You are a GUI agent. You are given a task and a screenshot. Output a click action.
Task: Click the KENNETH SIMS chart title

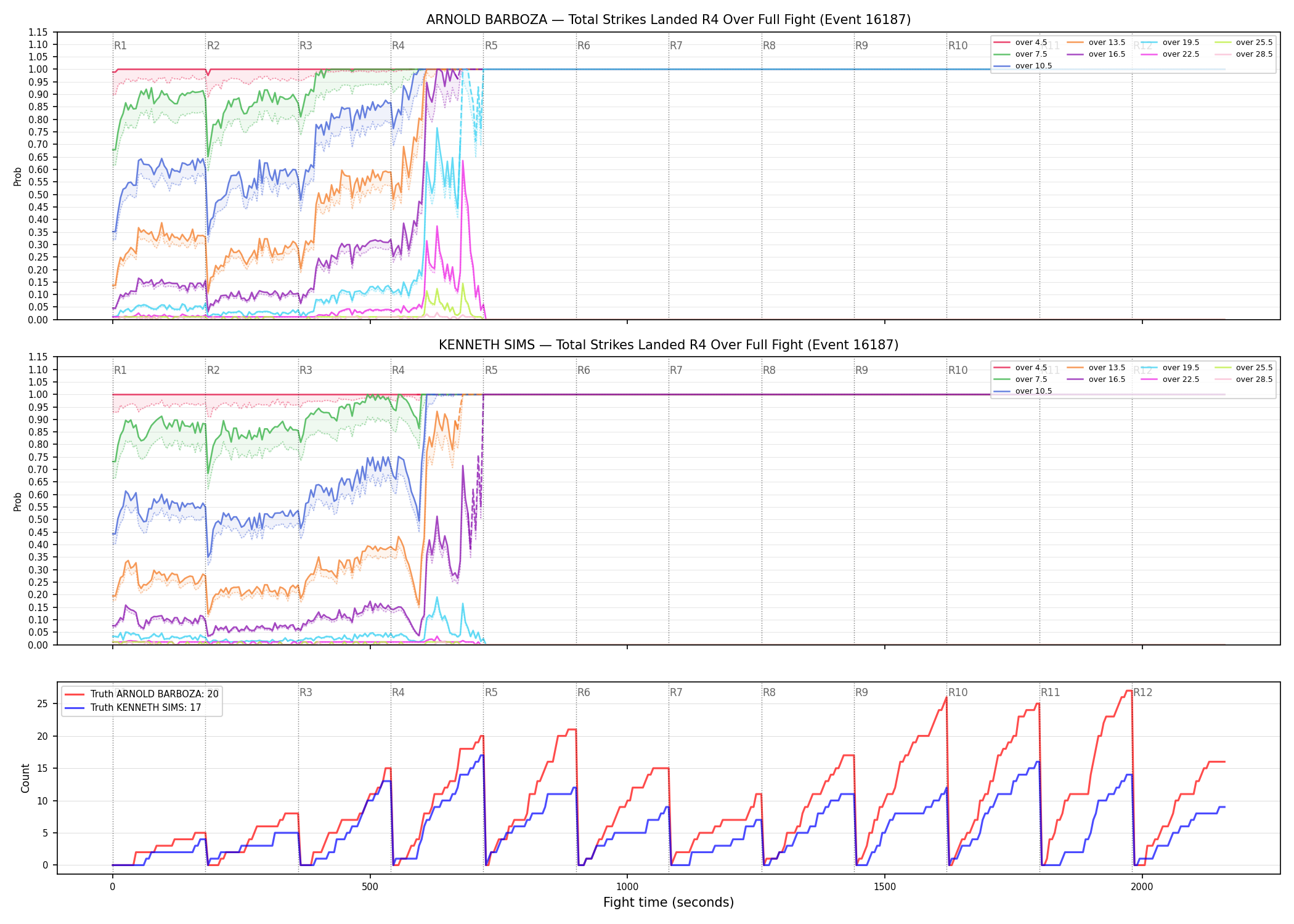coord(669,345)
